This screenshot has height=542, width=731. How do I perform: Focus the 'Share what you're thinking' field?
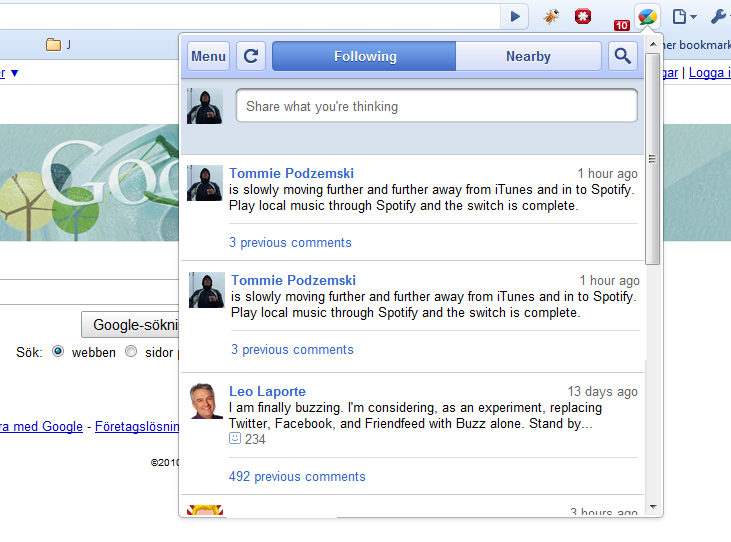pyautogui.click(x=436, y=106)
